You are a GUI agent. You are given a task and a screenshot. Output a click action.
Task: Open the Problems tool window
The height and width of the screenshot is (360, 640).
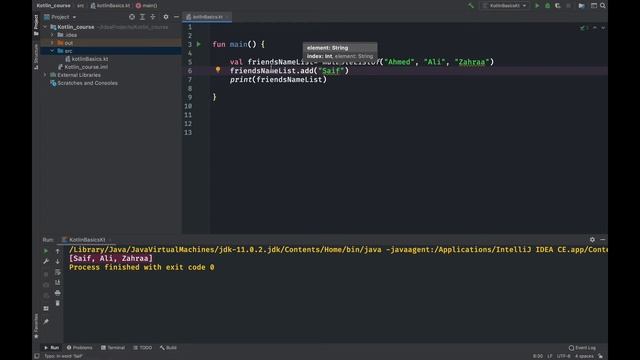coord(80,348)
